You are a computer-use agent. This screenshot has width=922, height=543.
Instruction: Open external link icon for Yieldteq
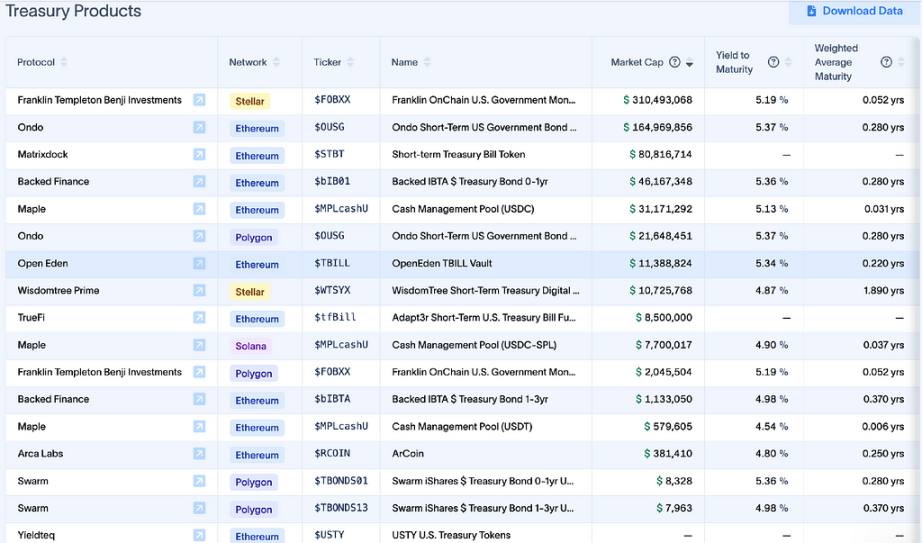199,535
